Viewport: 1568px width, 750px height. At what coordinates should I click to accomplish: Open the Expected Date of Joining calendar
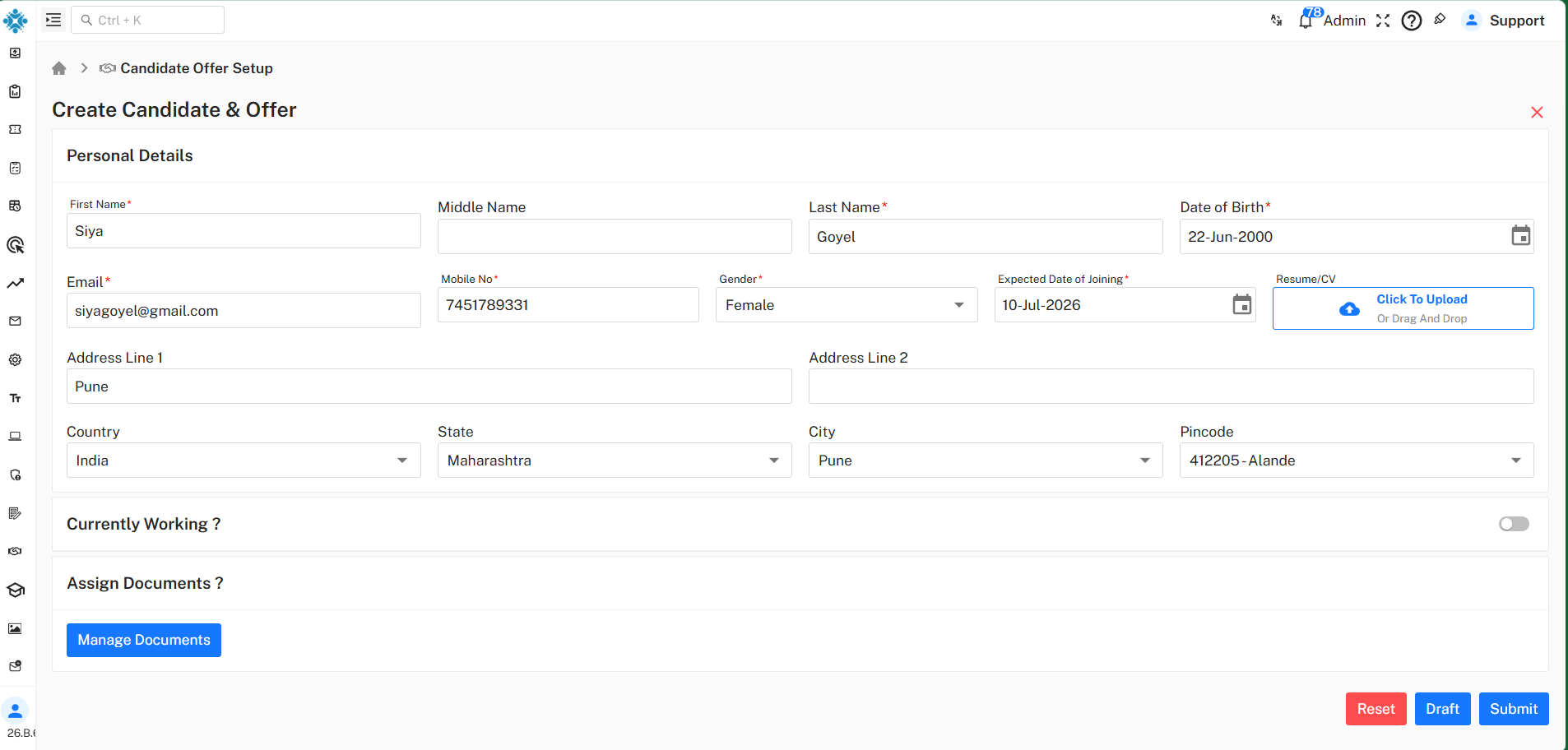coord(1241,304)
